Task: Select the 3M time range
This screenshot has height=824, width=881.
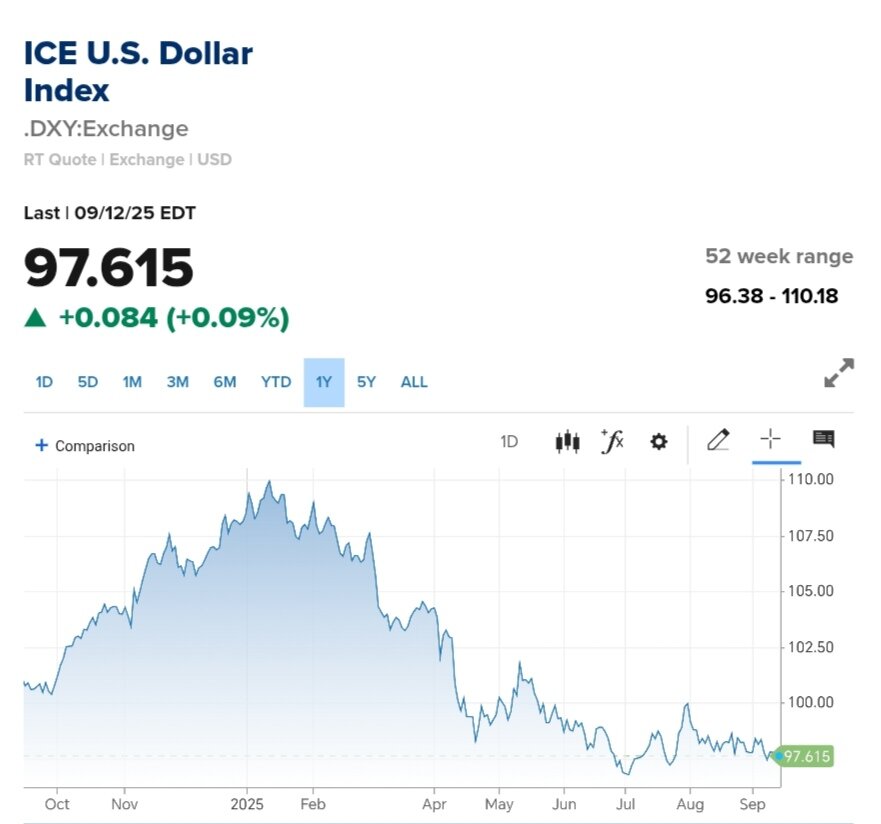Action: click(177, 382)
